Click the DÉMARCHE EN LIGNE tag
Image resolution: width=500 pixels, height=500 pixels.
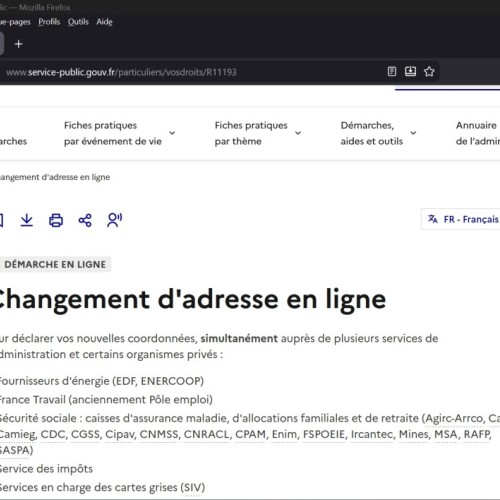(55, 264)
